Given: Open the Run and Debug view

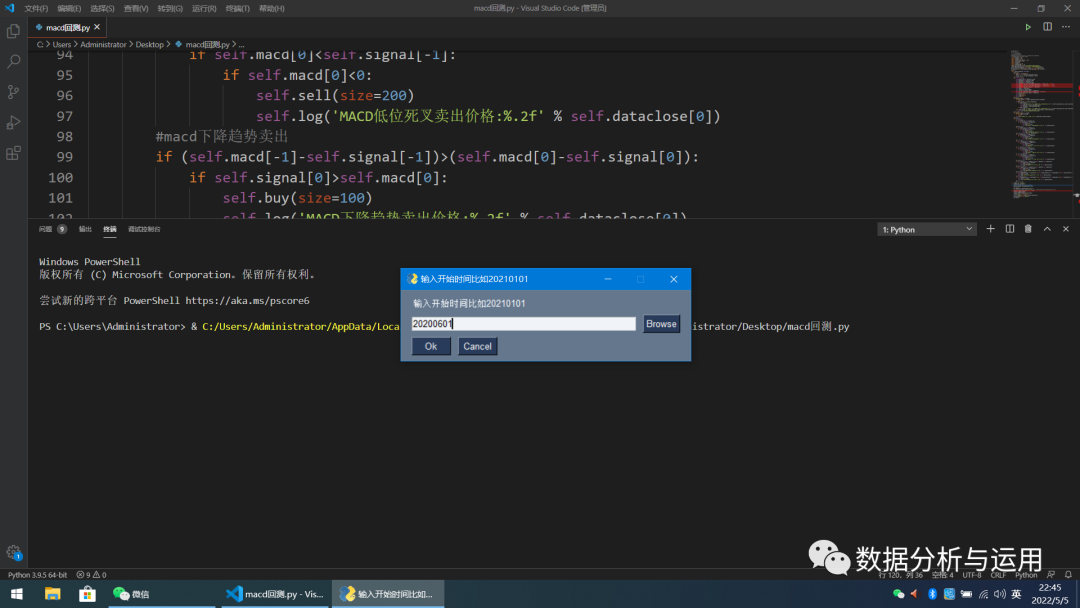Looking at the screenshot, I should [x=13, y=123].
